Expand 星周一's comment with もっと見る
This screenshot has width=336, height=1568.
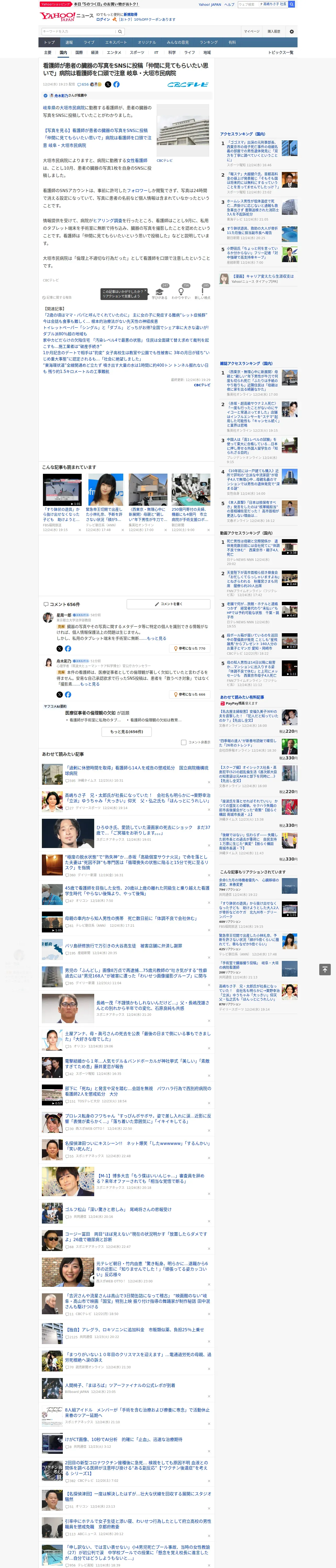(156, 638)
